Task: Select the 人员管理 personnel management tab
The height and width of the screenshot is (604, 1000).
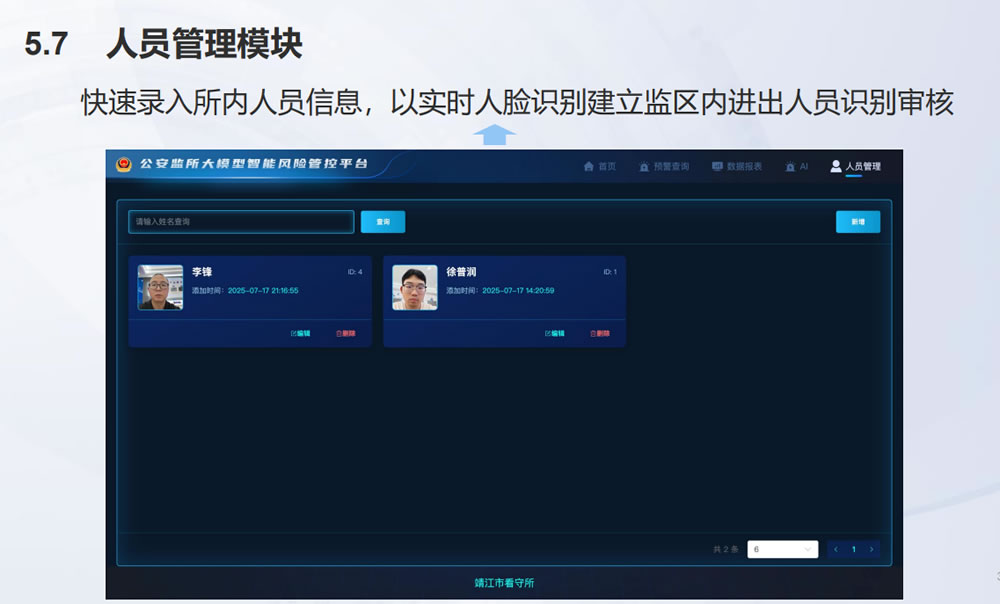Action: click(x=855, y=166)
